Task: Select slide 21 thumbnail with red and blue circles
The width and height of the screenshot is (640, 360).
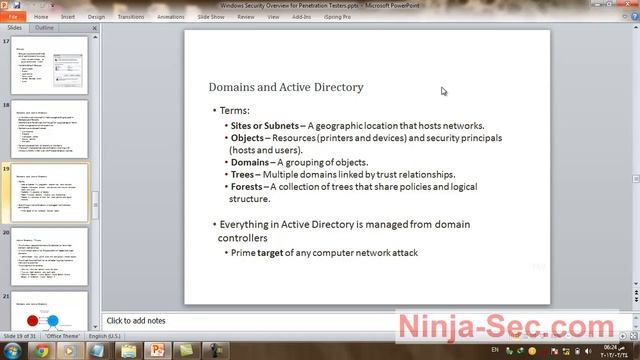Action: click(49, 311)
